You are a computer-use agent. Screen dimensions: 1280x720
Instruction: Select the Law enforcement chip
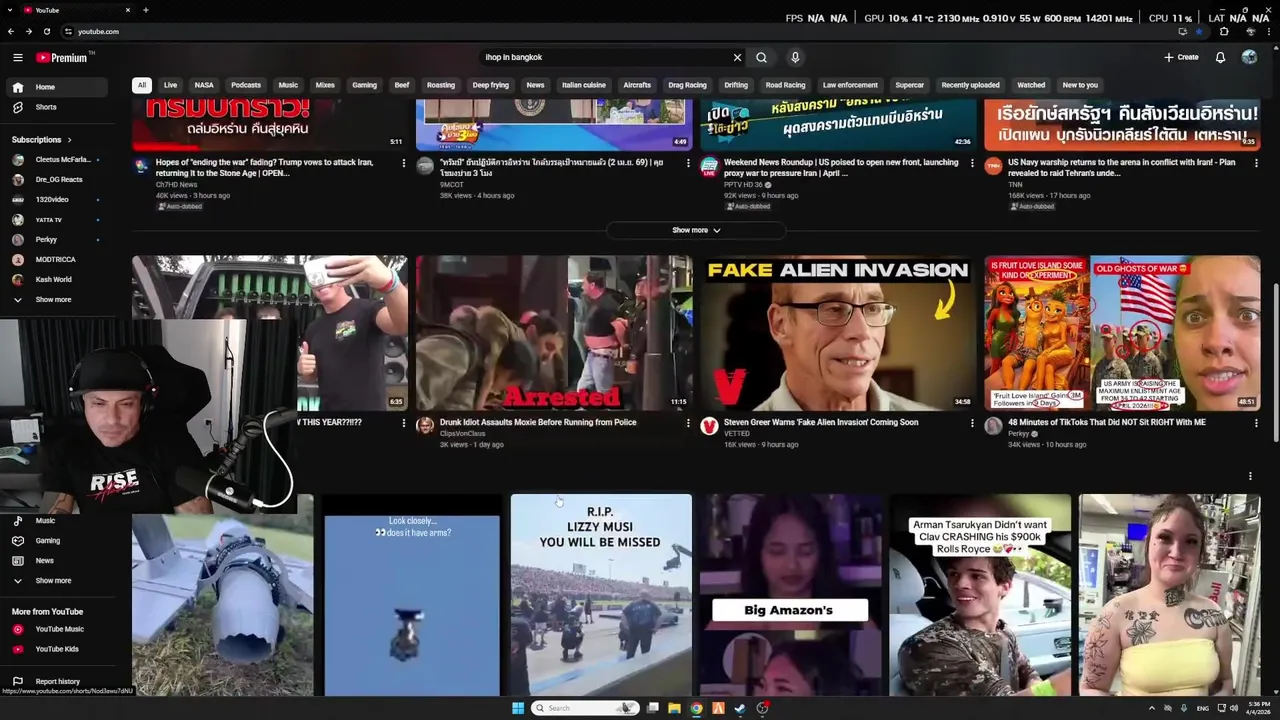[x=850, y=85]
